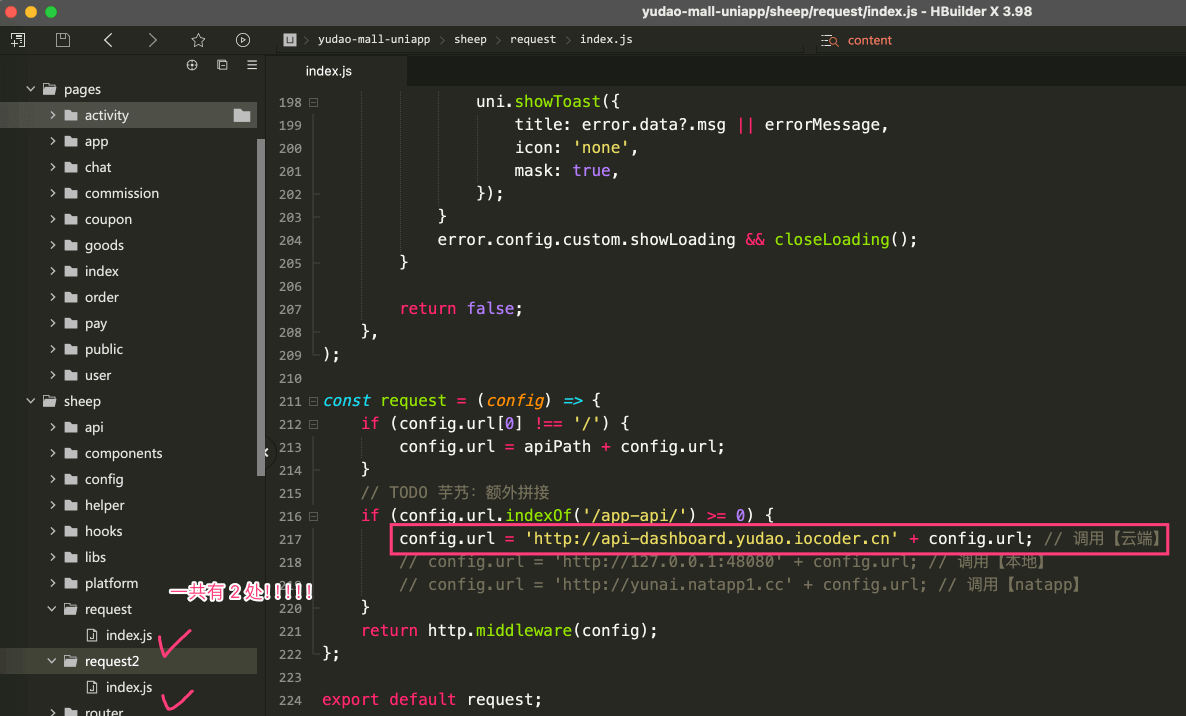1186x716 pixels.
Task: Click the save file icon
Action: 63,40
